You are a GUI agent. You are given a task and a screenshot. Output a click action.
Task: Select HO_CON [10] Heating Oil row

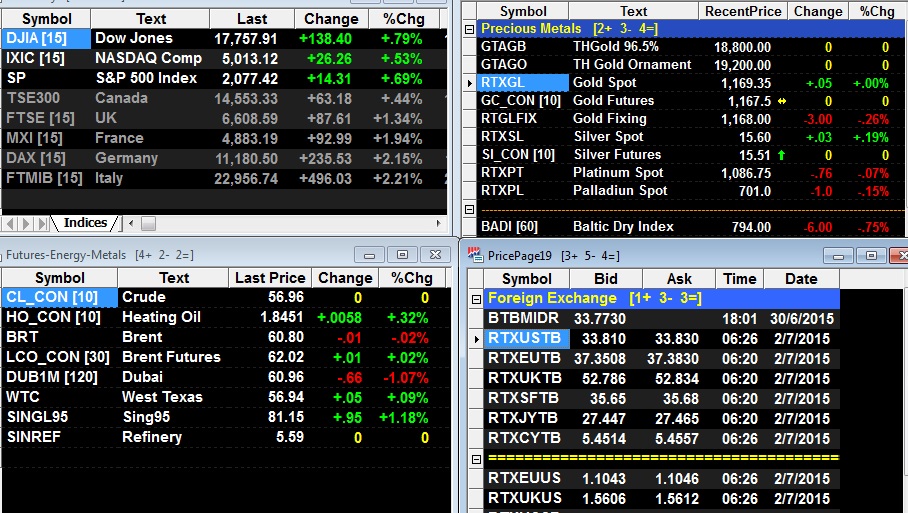tap(226, 317)
